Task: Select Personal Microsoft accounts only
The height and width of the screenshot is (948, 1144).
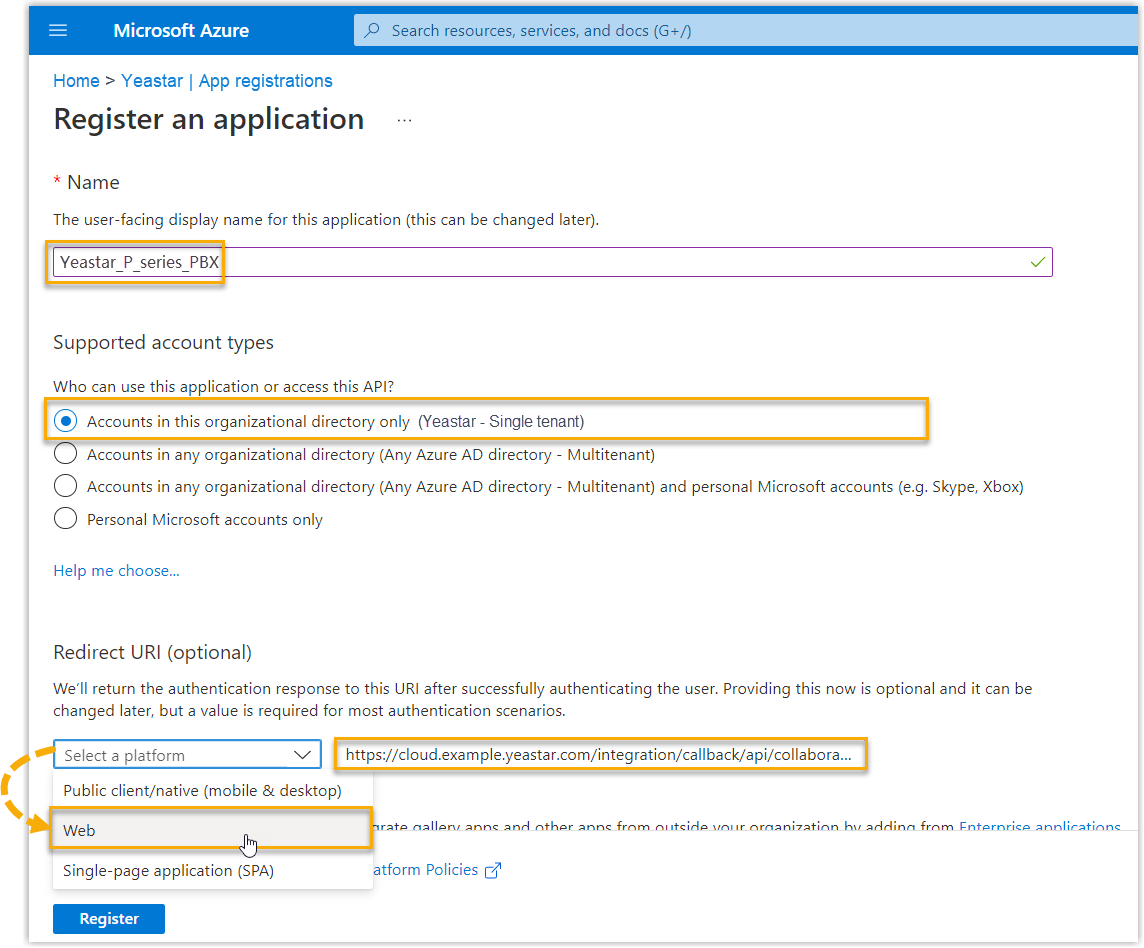Action: 66,519
